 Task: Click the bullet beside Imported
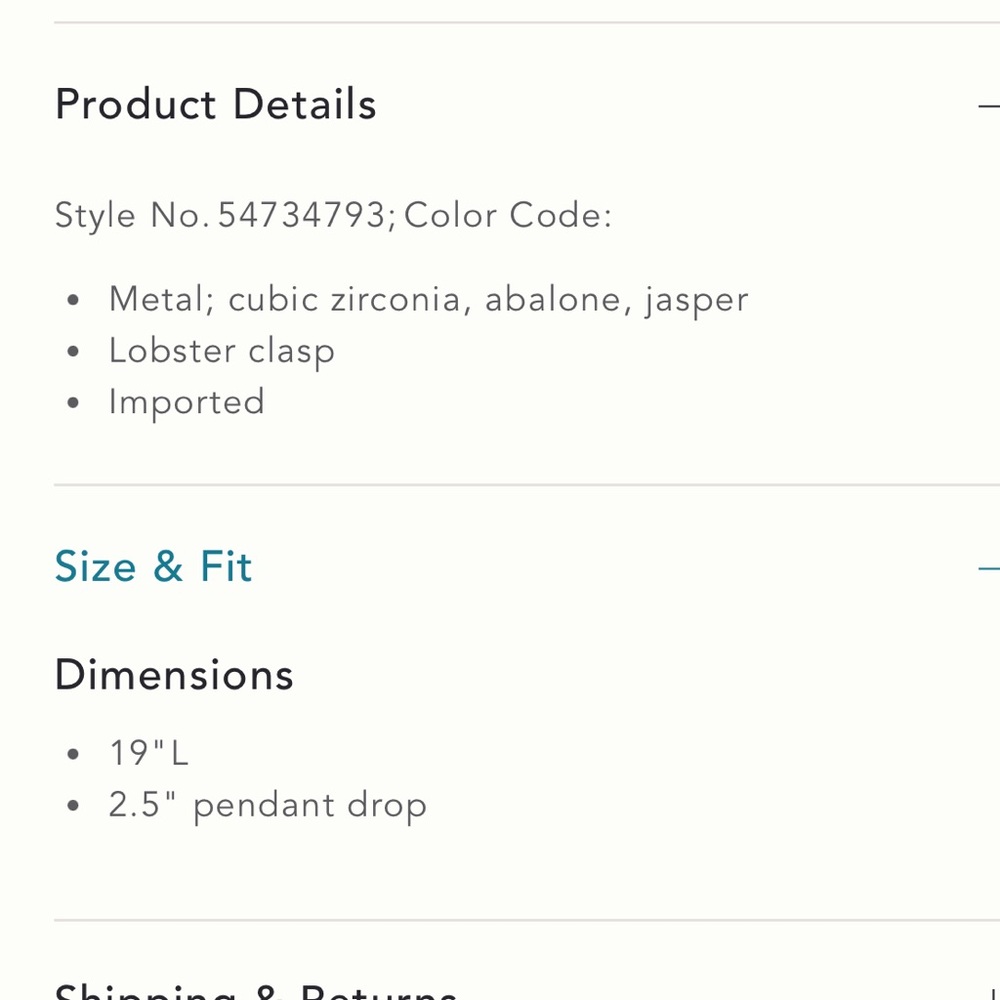coord(73,402)
